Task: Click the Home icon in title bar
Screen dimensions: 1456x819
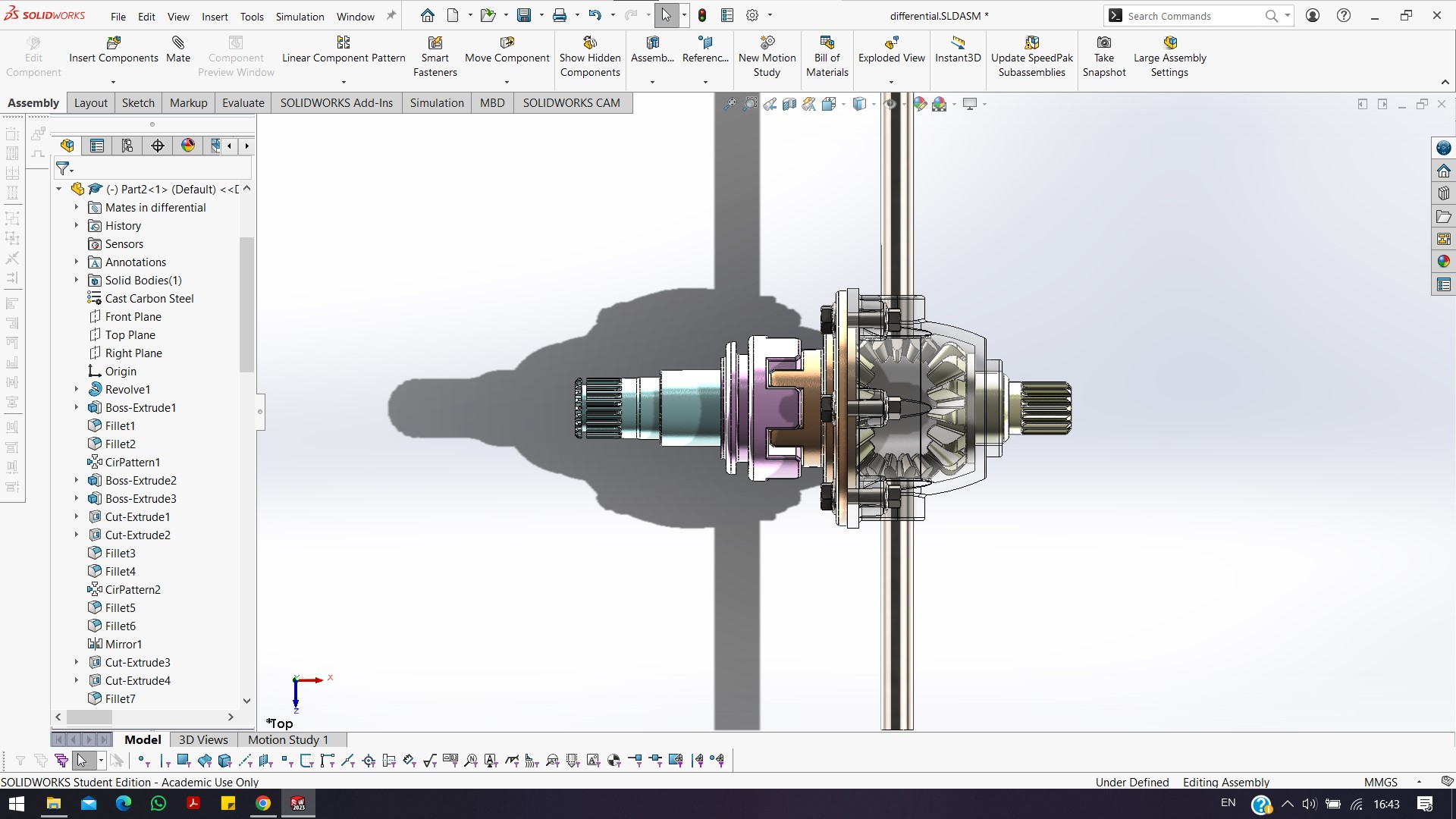Action: 428,15
